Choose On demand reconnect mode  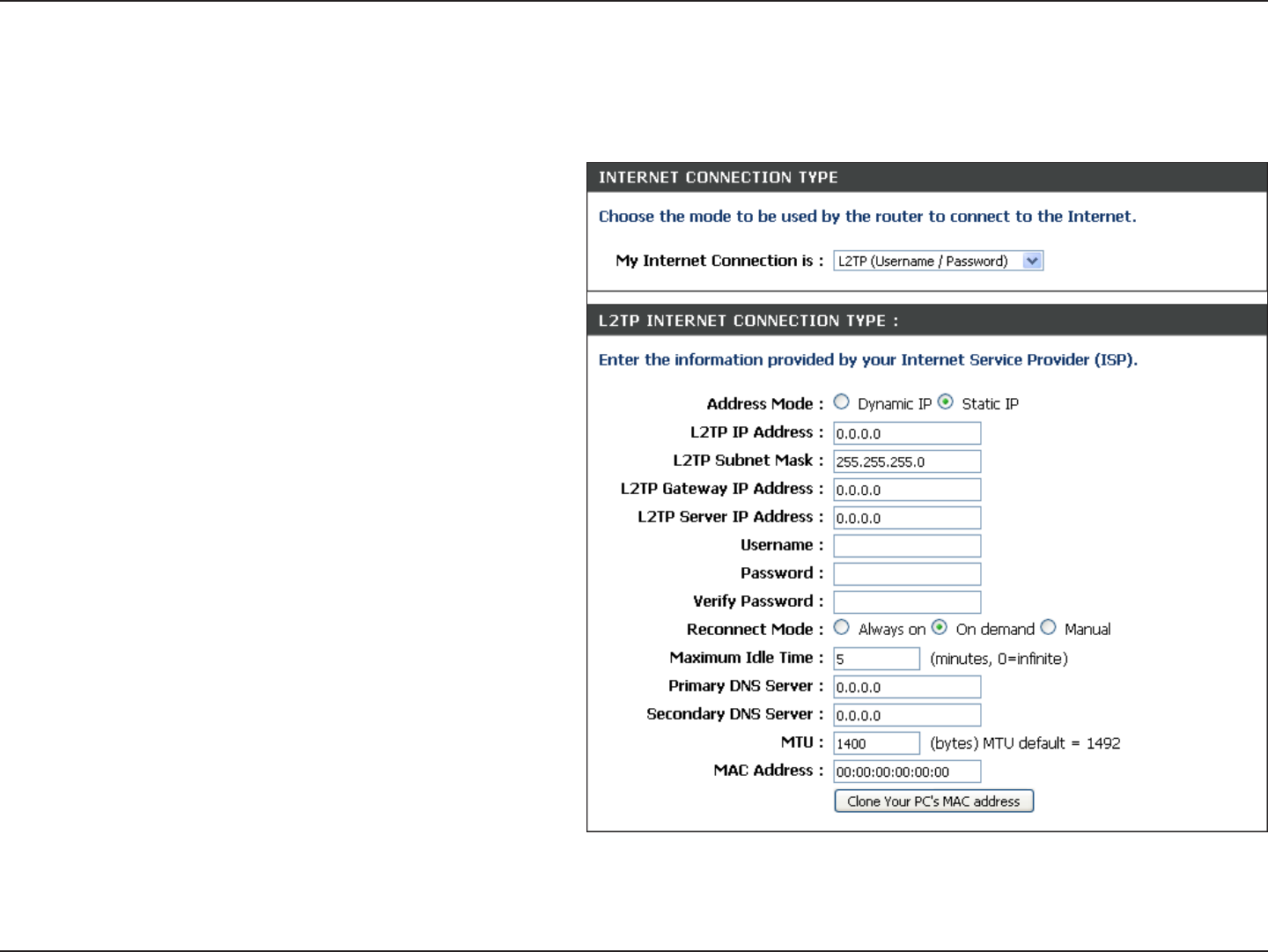point(940,628)
